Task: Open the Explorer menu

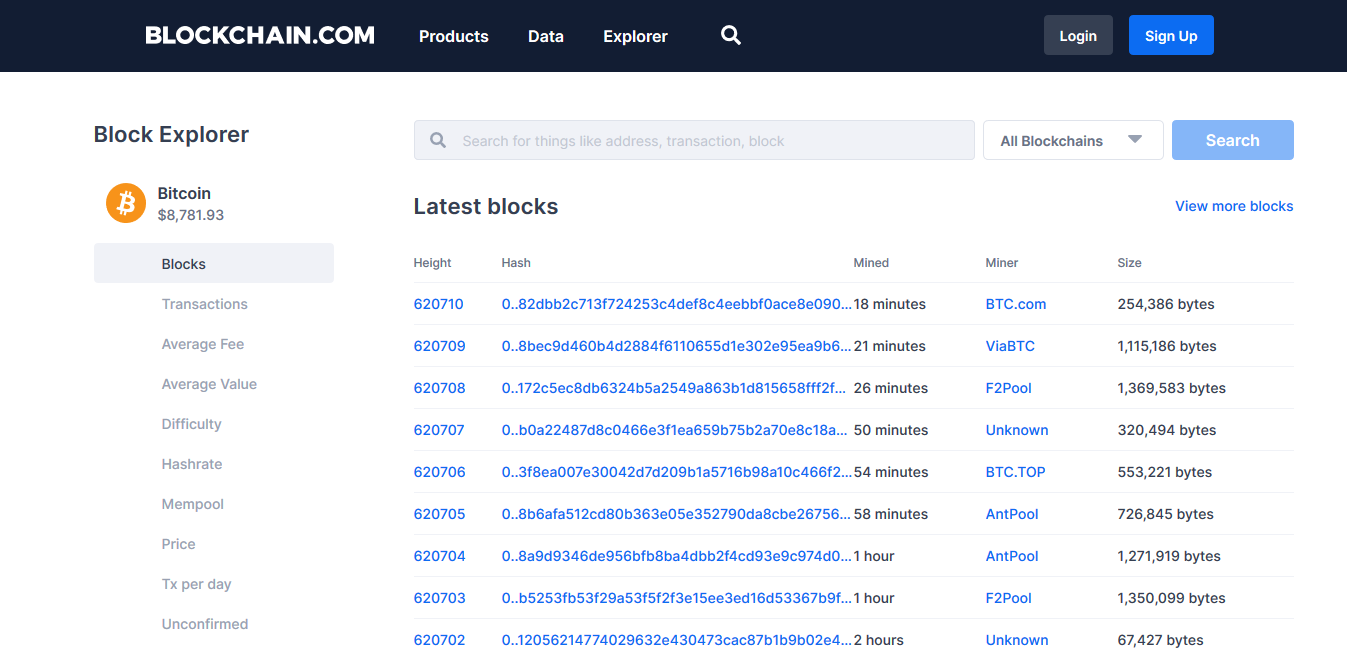Action: point(635,36)
